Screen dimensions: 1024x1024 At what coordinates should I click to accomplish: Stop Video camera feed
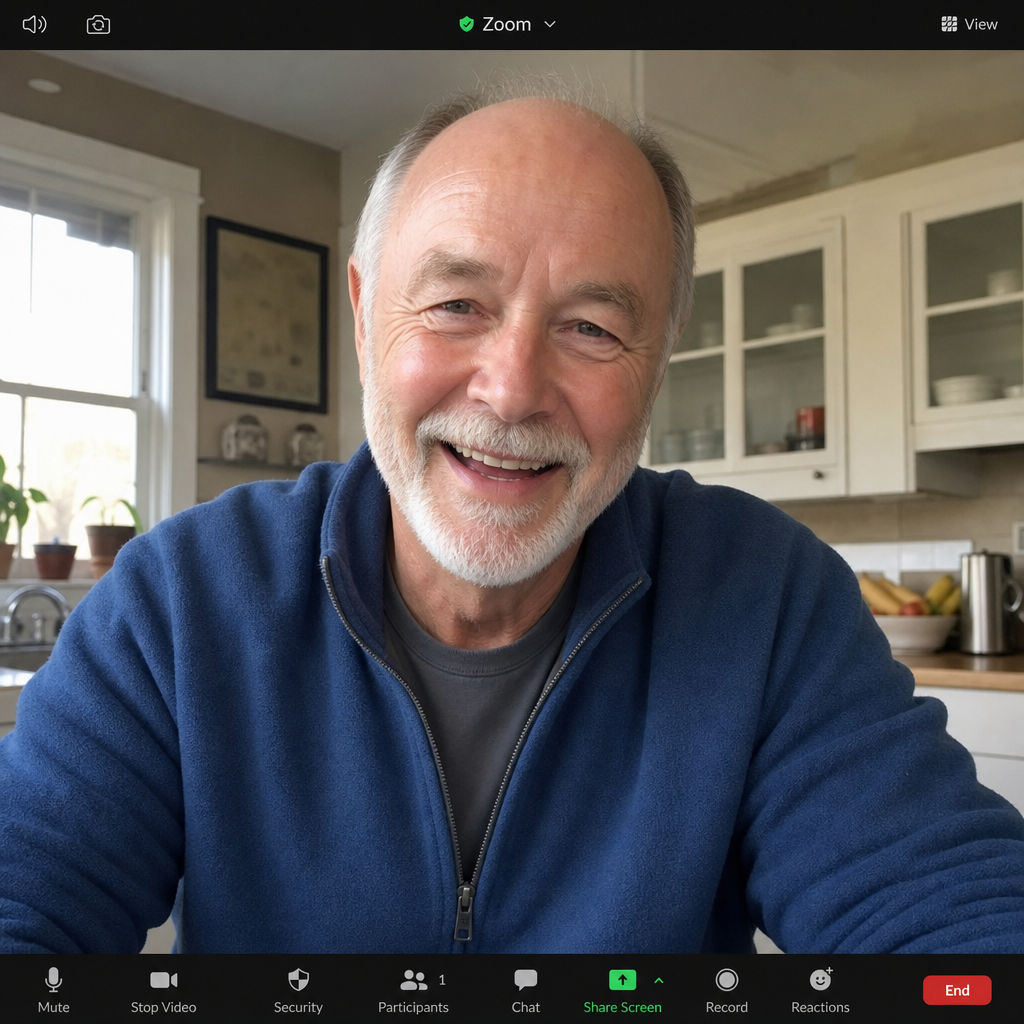coord(163,990)
